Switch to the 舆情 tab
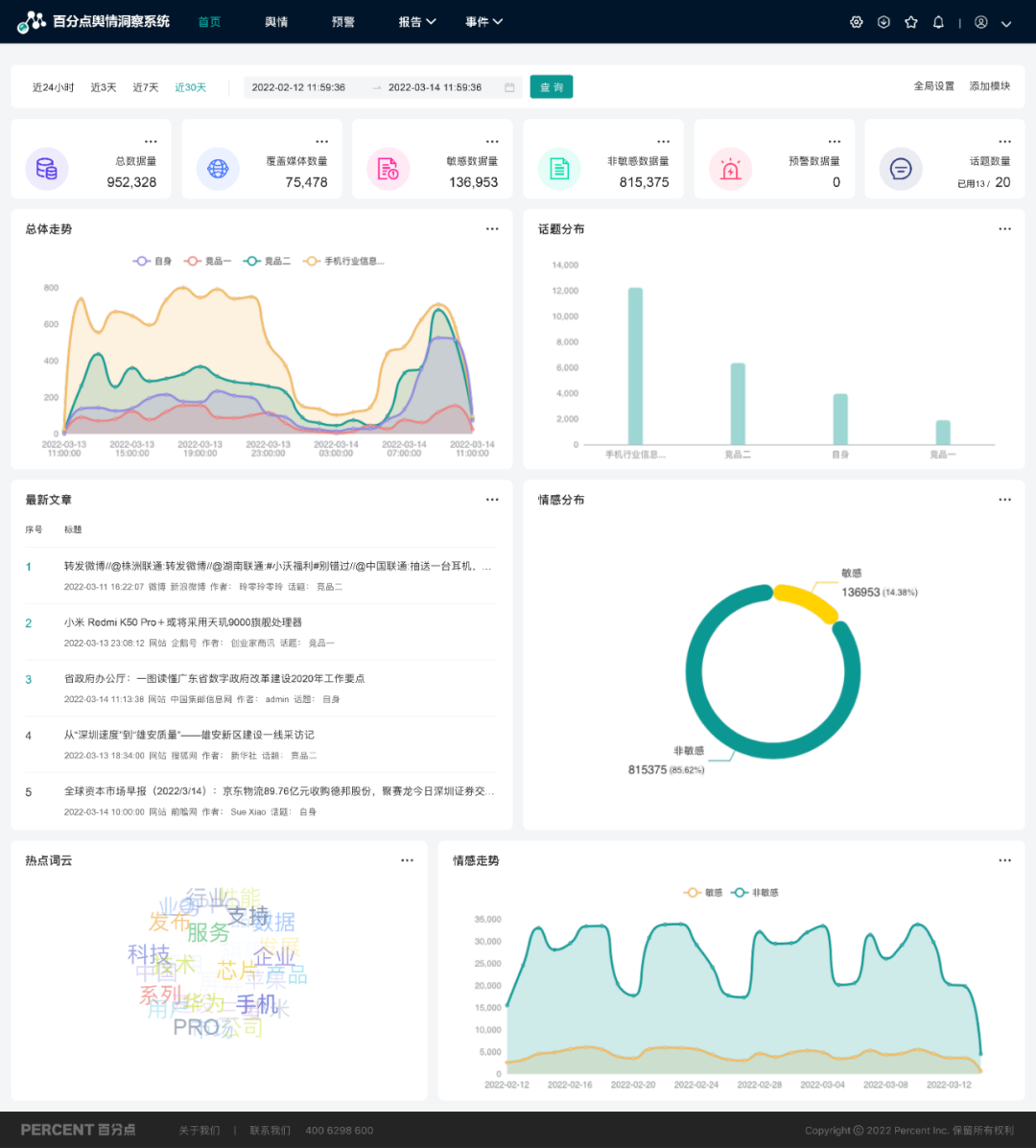 point(276,22)
